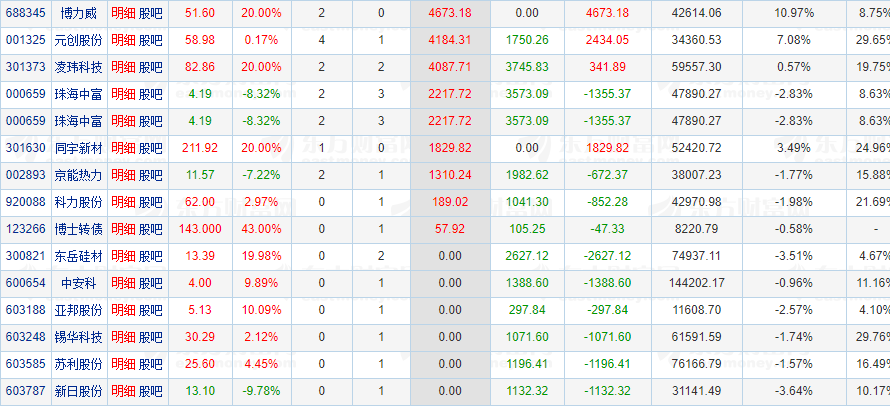Select the 43.00% change value

coord(261,229)
